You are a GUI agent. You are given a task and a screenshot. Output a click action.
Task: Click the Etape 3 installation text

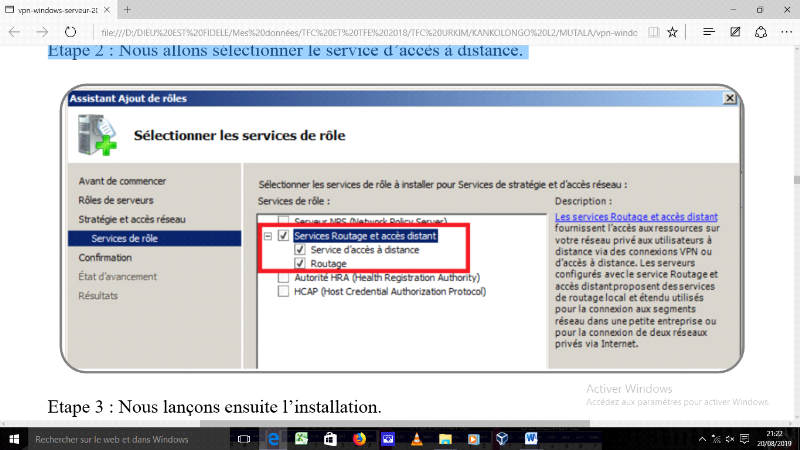tap(214, 407)
